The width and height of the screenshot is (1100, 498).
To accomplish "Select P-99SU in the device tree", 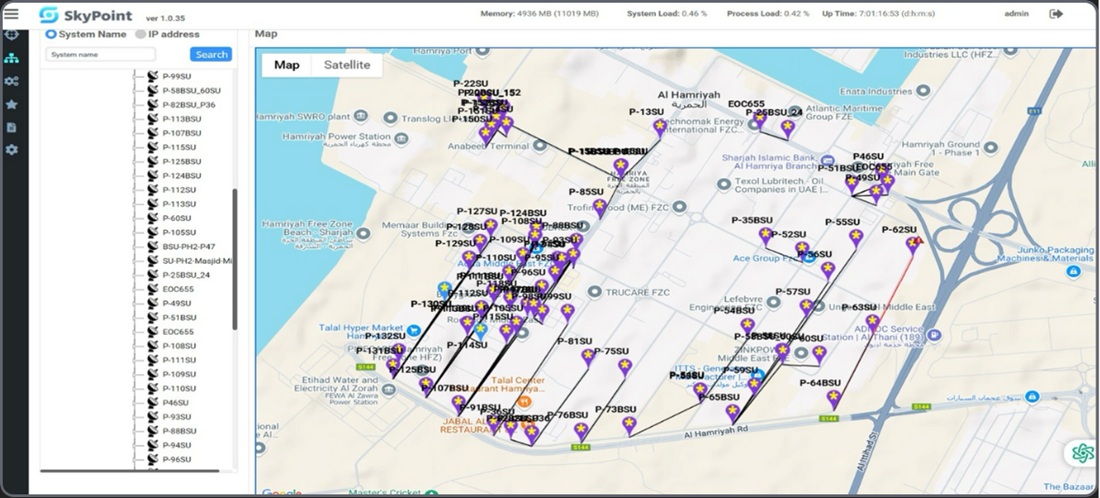I will pyautogui.click(x=177, y=76).
